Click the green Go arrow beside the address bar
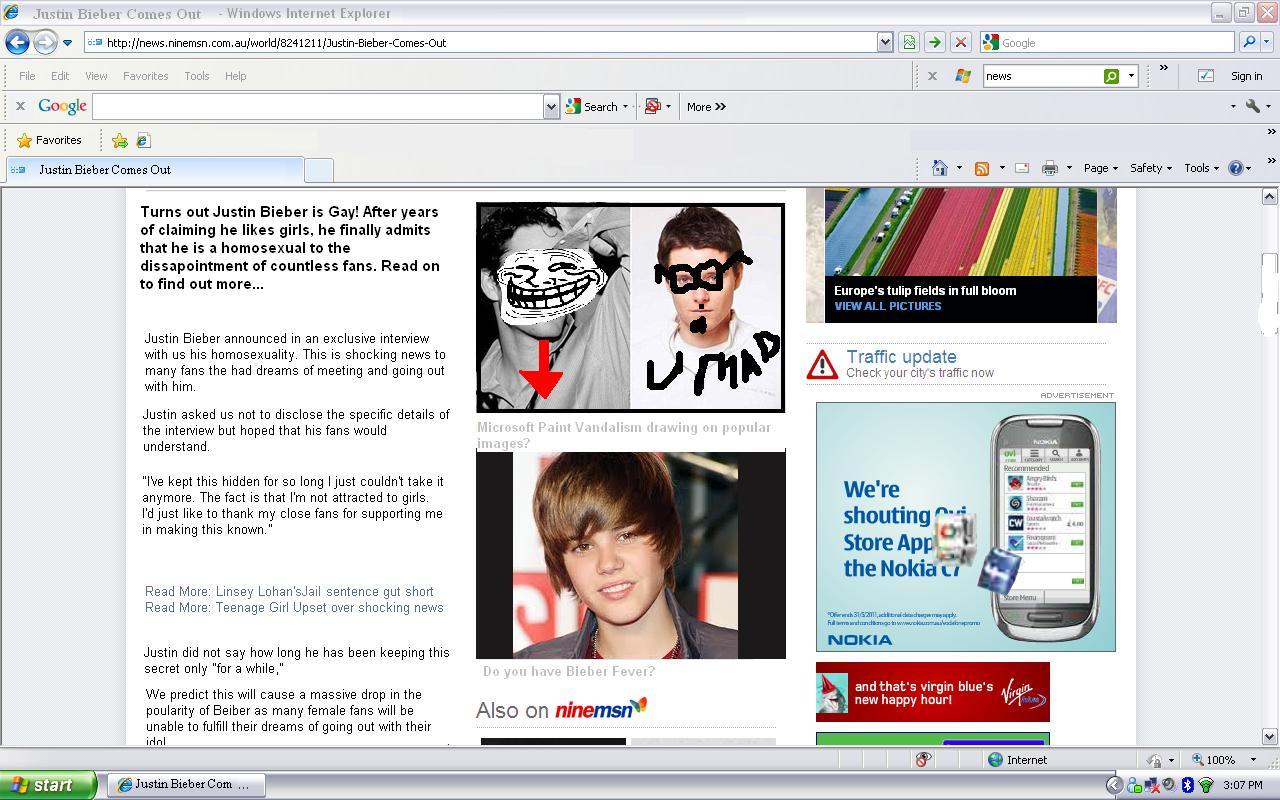The height and width of the screenshot is (800, 1280). [x=934, y=42]
